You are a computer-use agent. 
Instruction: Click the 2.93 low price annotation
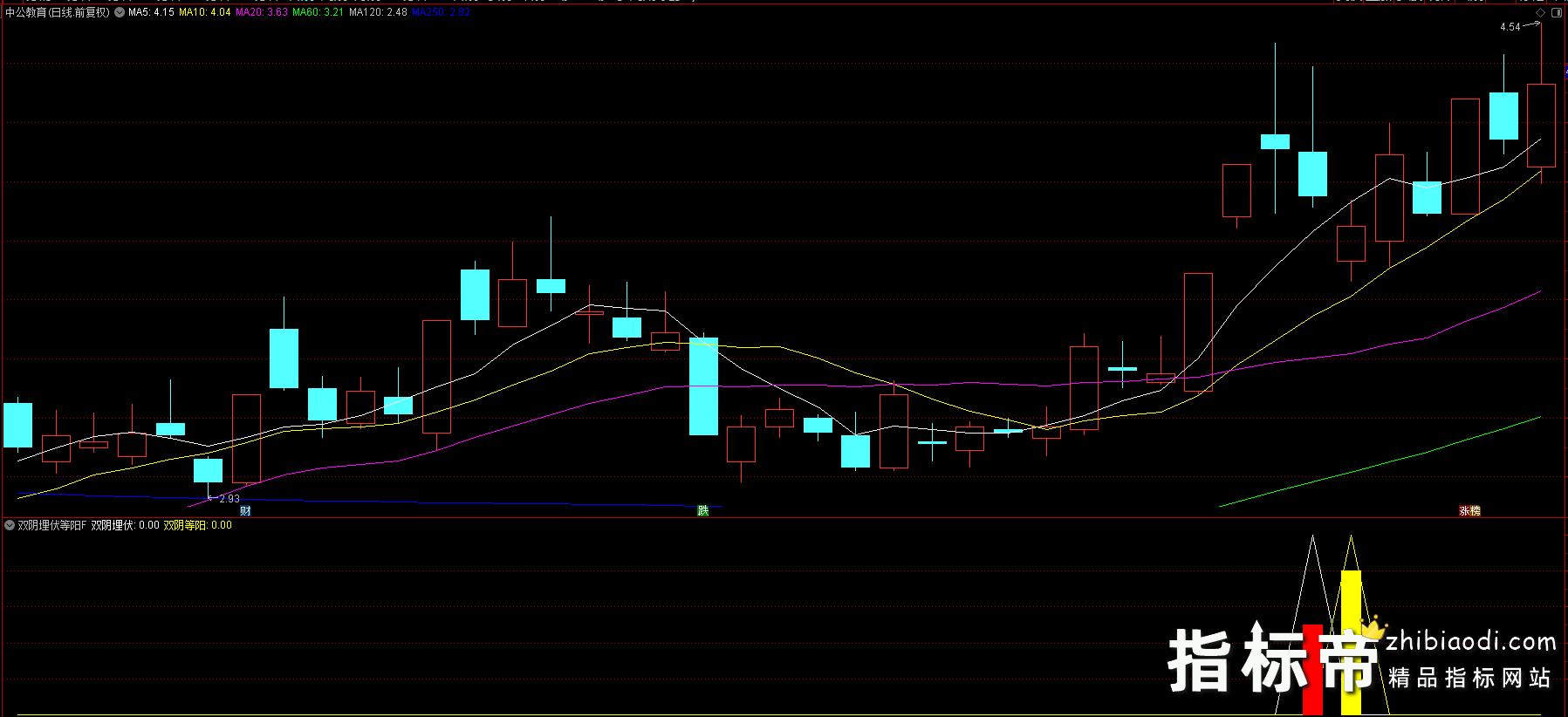coord(229,499)
